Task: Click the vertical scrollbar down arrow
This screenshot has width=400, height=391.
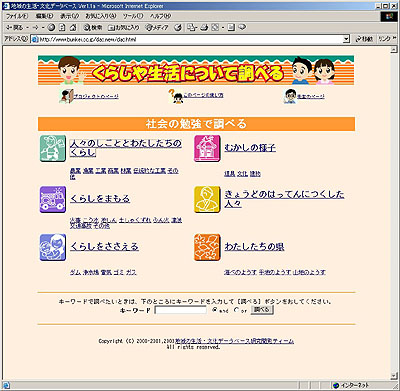Action: coord(394,376)
